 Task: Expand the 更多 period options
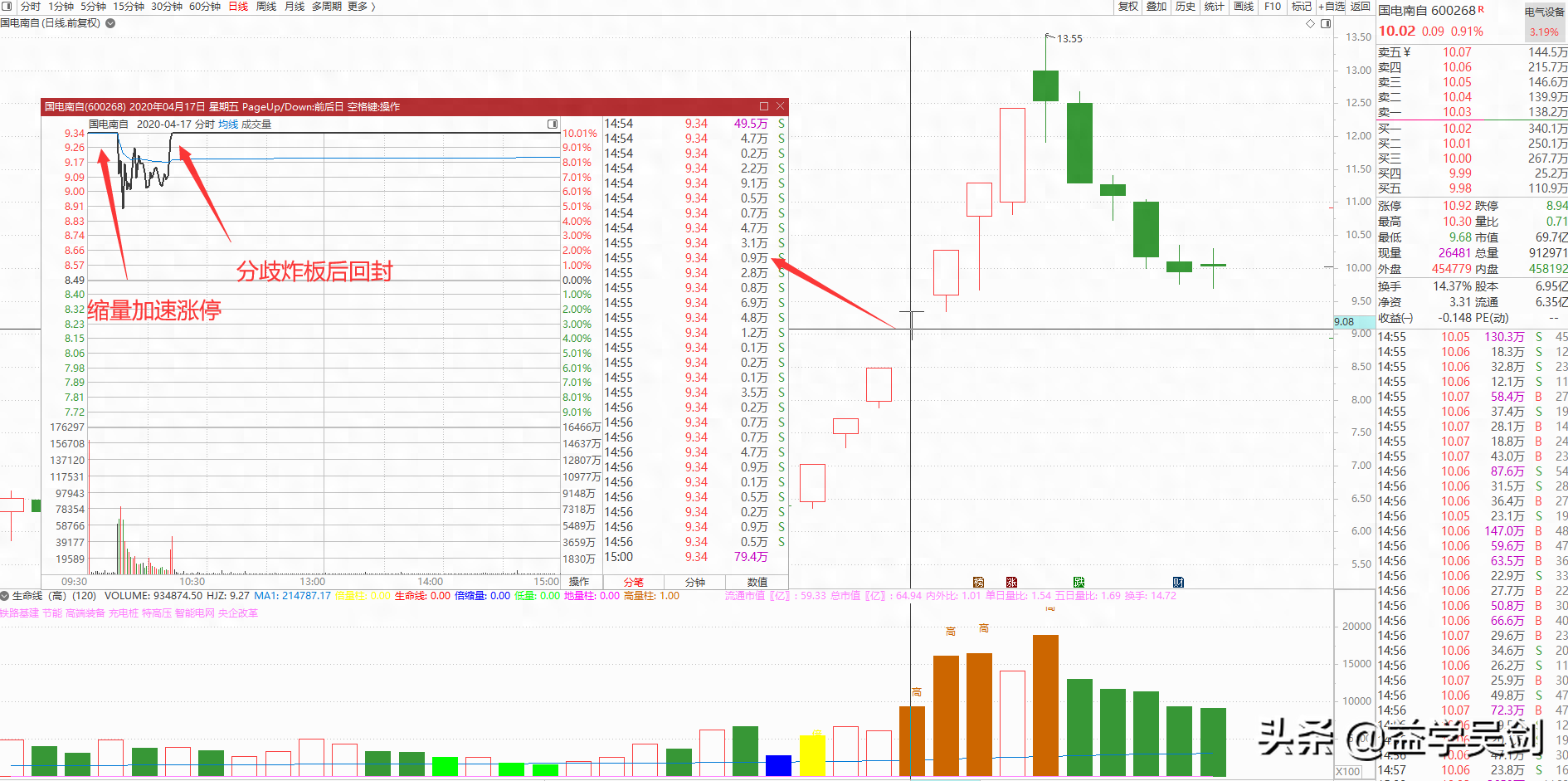click(x=362, y=7)
